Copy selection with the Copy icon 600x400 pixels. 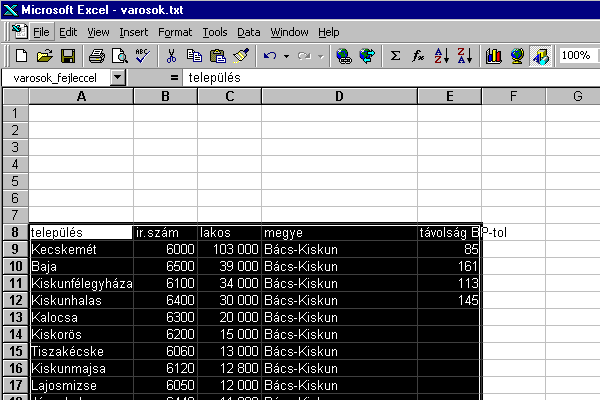click(x=194, y=56)
